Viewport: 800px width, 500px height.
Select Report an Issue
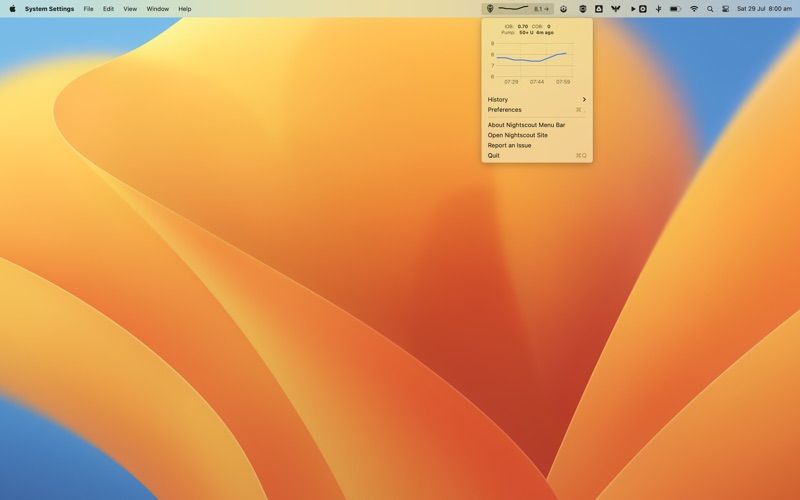click(537, 145)
